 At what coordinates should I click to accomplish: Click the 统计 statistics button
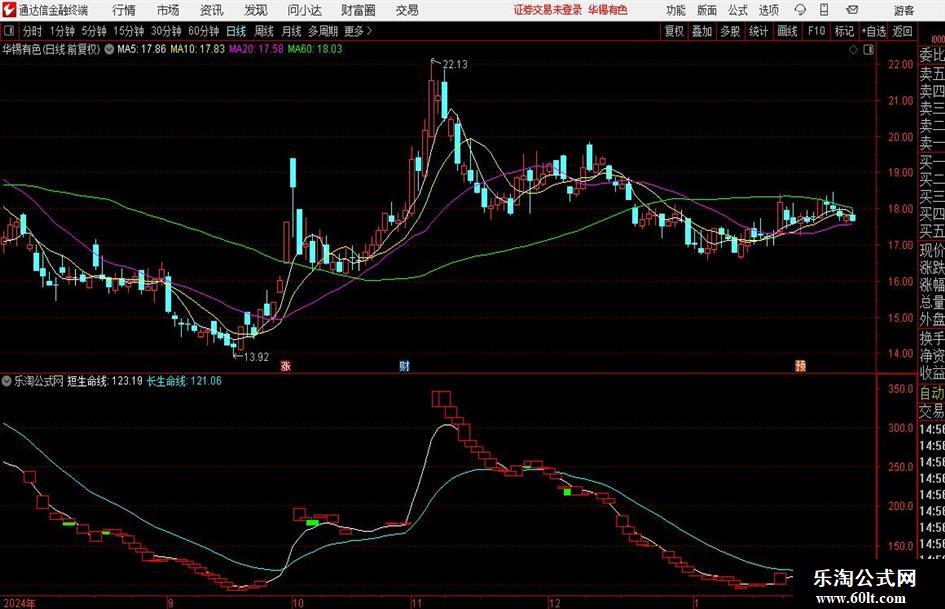(x=759, y=31)
